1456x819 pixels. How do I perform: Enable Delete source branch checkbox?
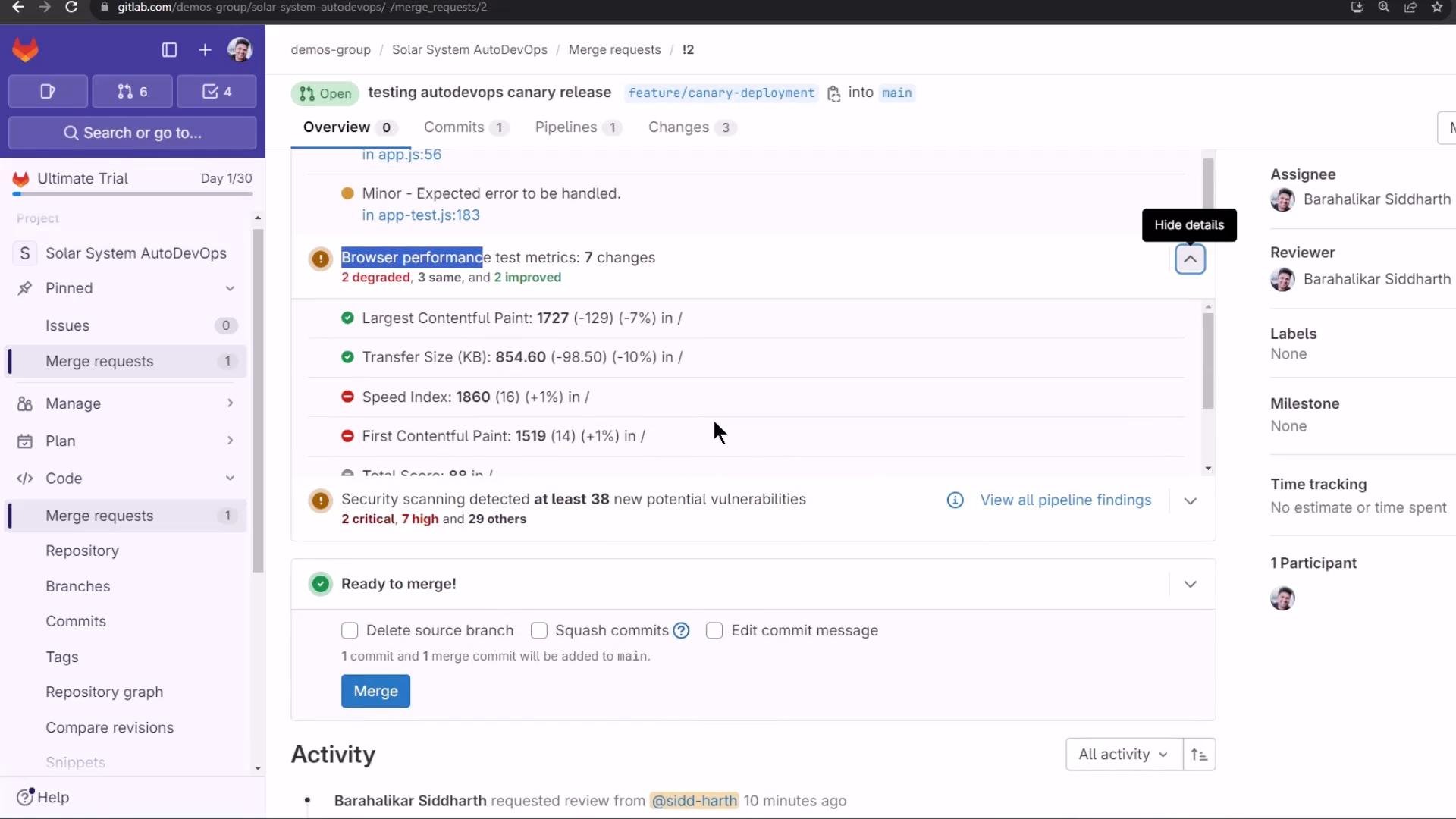point(350,631)
